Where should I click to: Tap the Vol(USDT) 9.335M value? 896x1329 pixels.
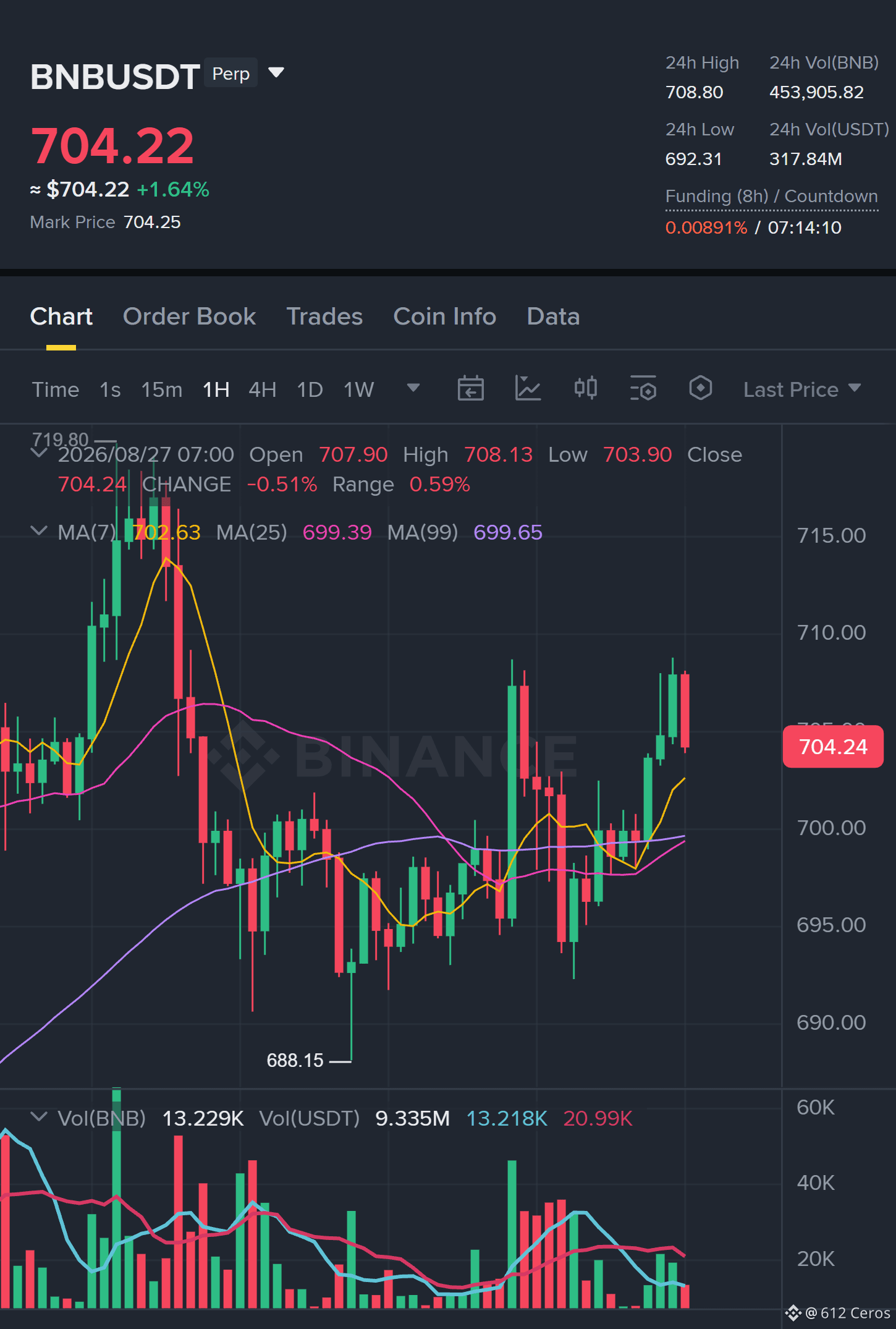pos(413,1118)
